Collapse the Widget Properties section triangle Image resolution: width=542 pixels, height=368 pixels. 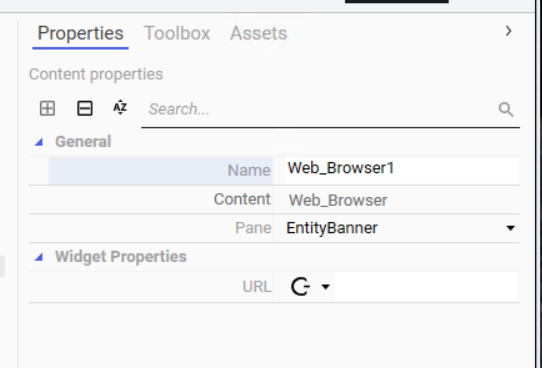pyautogui.click(x=39, y=257)
